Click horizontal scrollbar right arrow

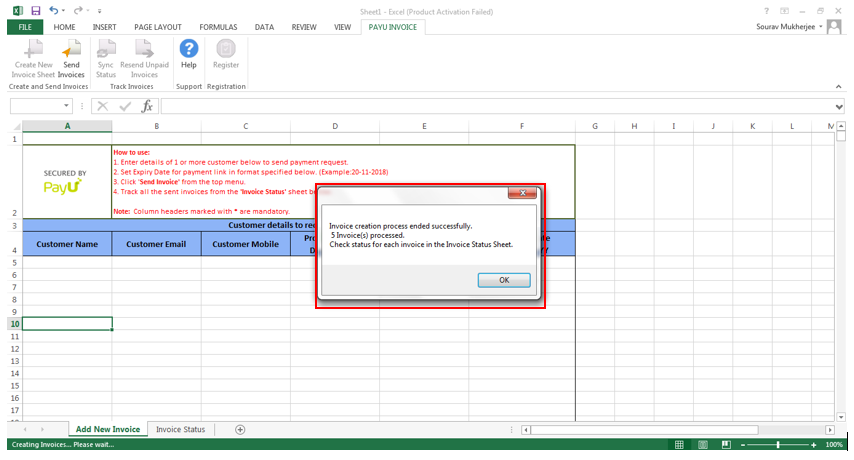click(x=829, y=430)
